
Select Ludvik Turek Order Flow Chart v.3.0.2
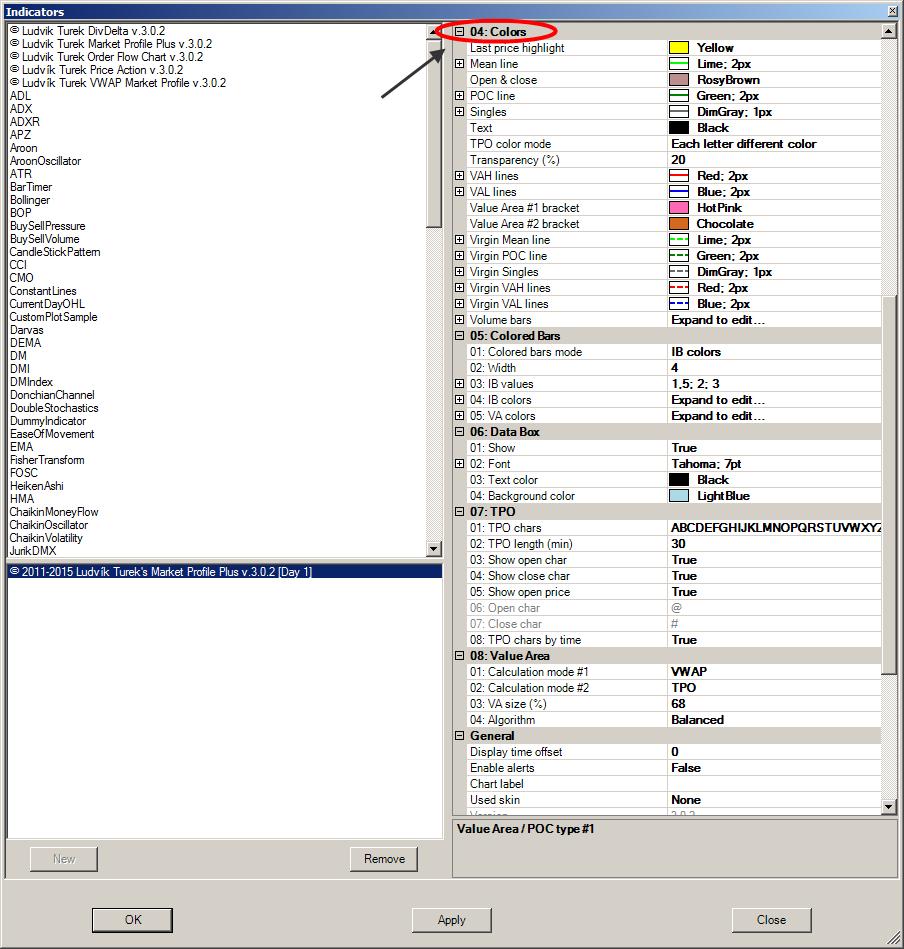pyautogui.click(x=106, y=56)
